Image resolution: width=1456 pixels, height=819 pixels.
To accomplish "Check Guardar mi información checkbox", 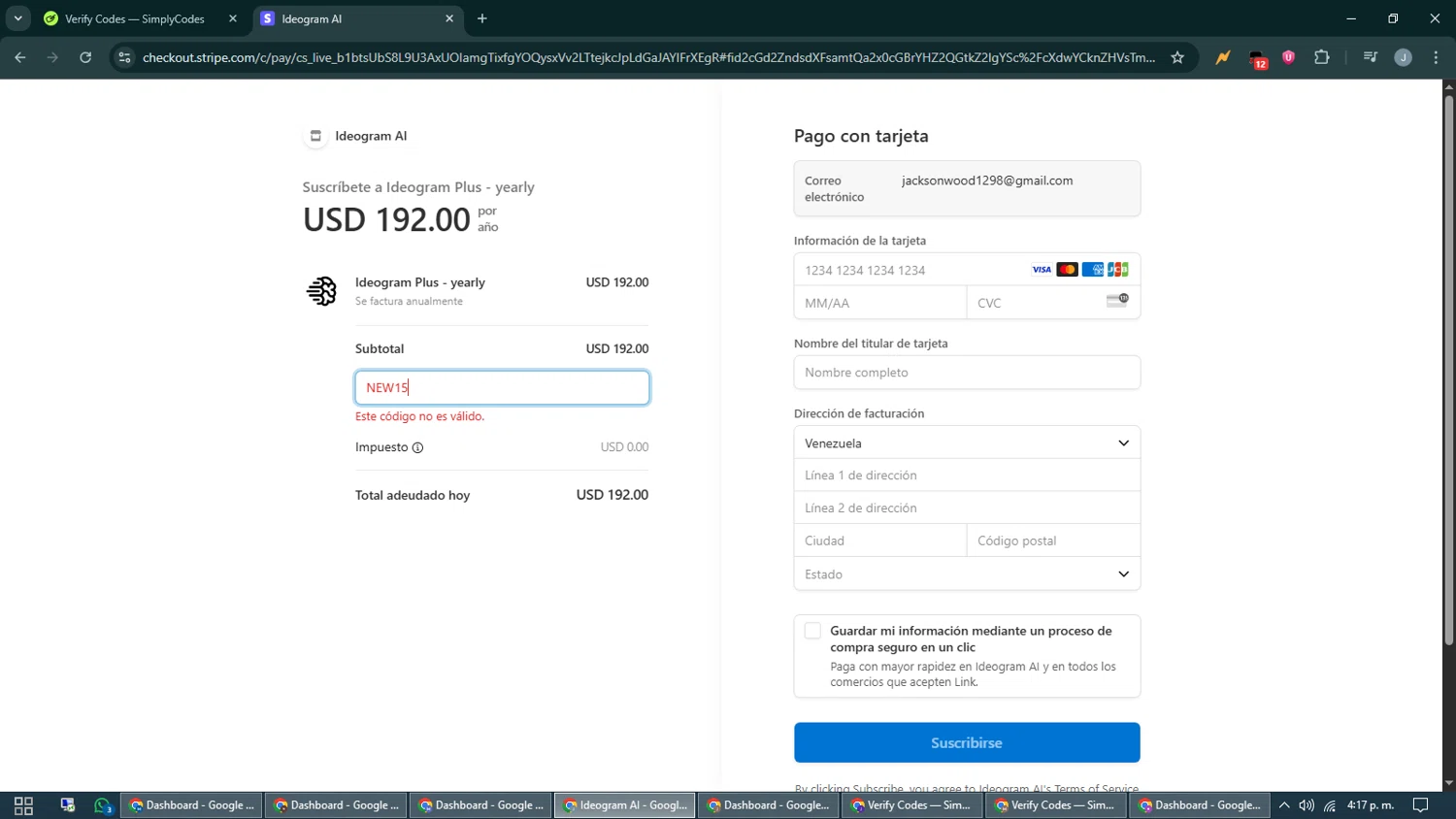I will tap(812, 631).
